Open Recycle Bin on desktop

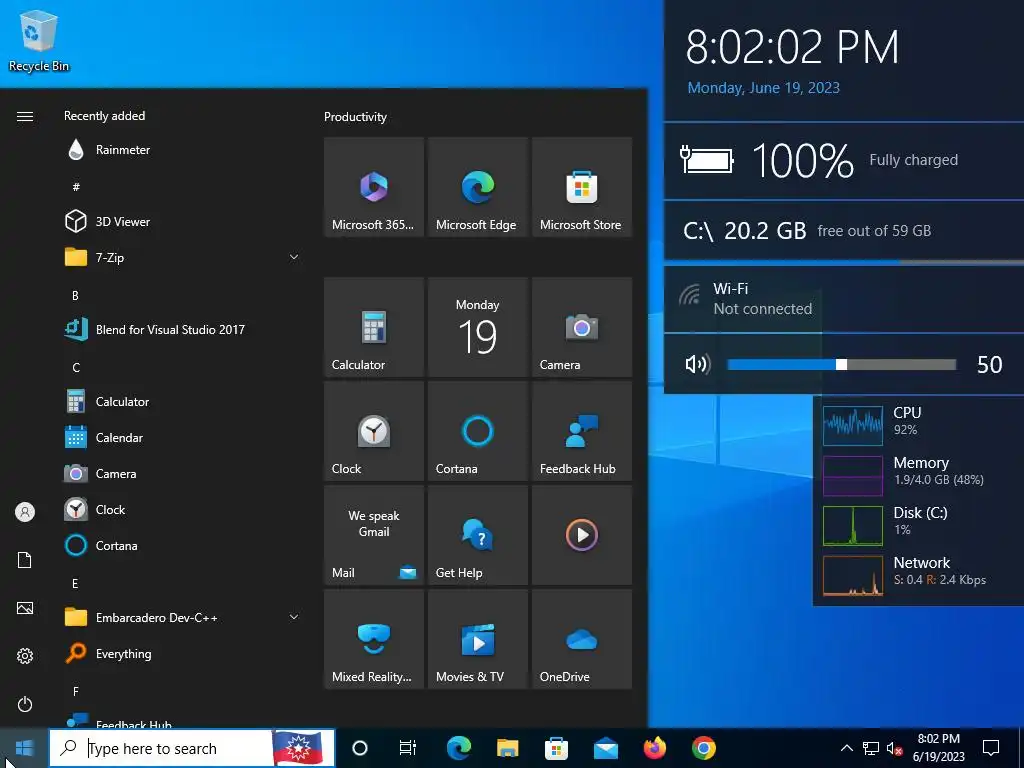pos(39,40)
